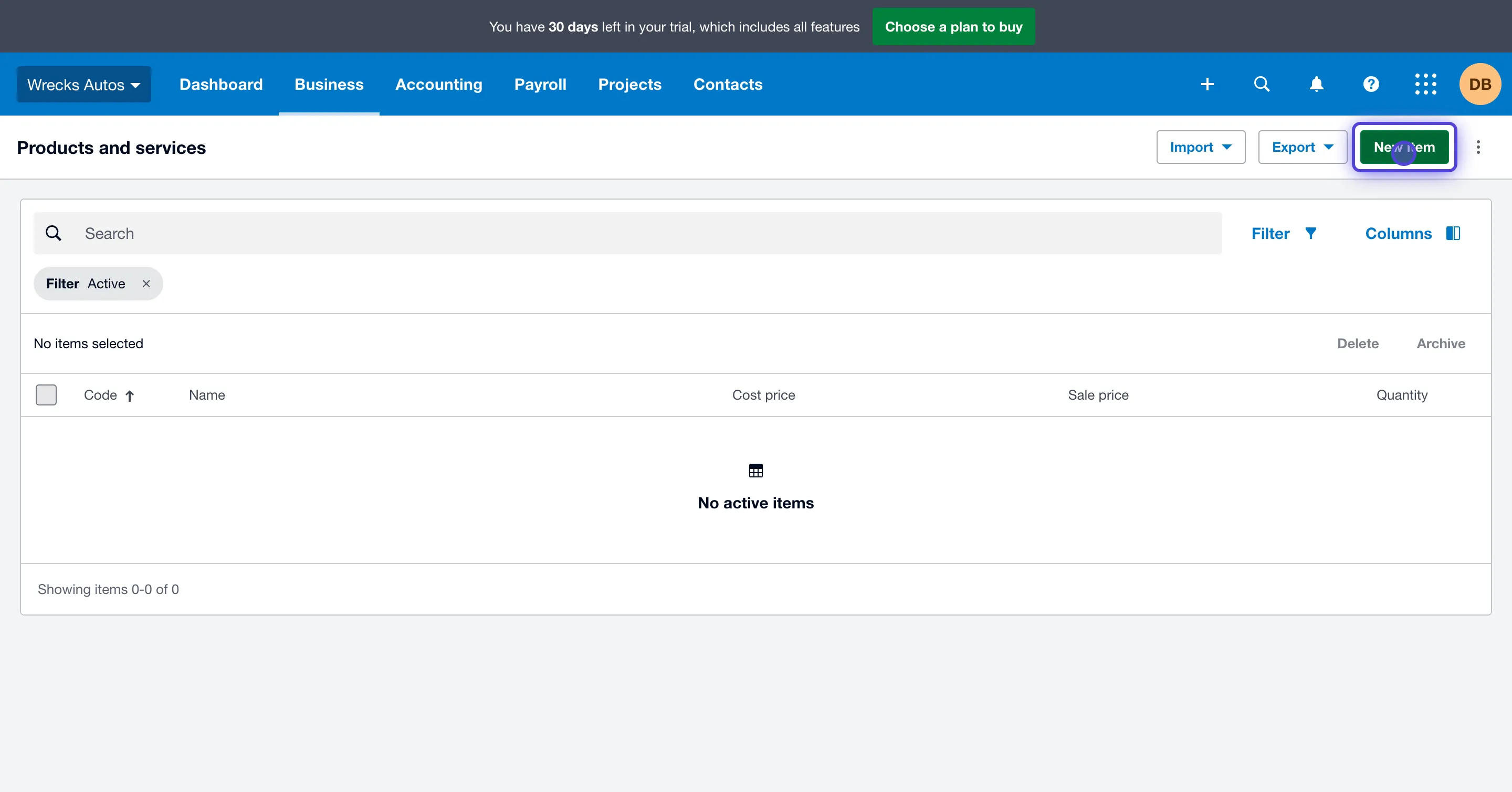Image resolution: width=1512 pixels, height=792 pixels.
Task: Click the Quantity column header
Action: tap(1402, 395)
